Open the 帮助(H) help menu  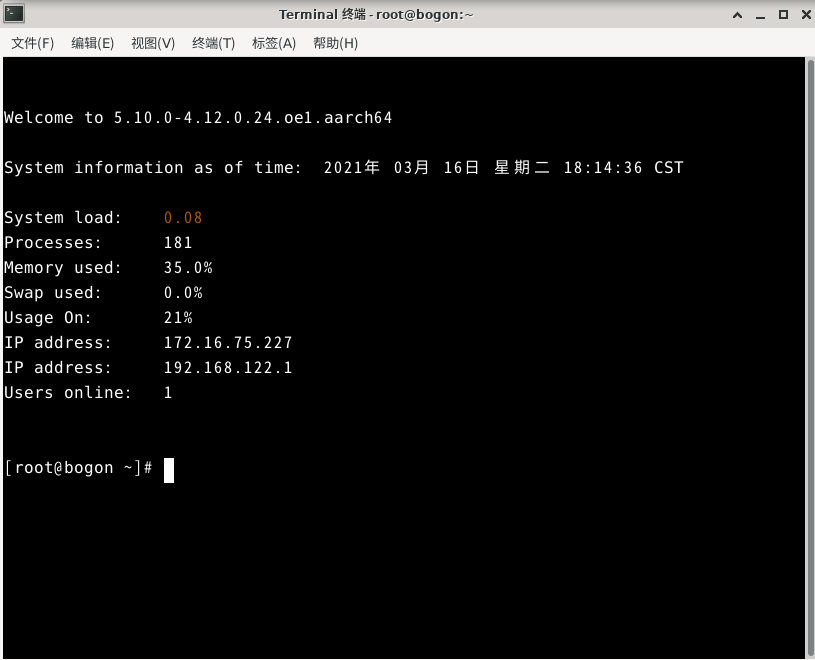(x=334, y=43)
